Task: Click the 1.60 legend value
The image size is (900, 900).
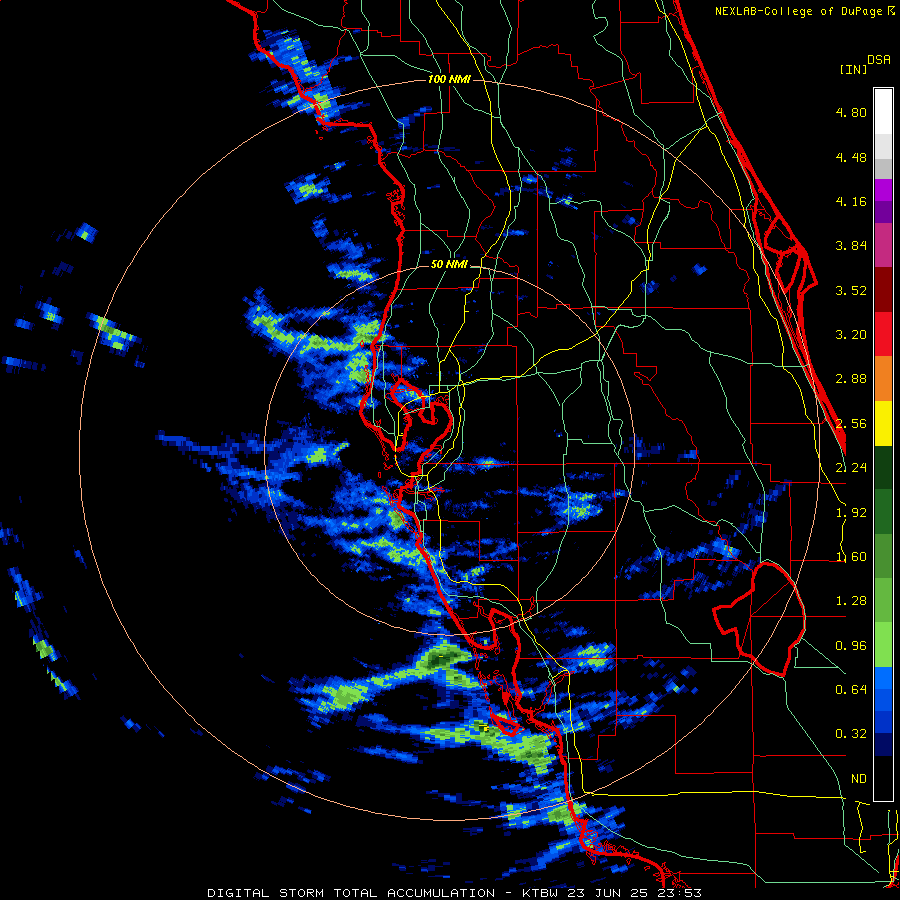Action: (851, 557)
